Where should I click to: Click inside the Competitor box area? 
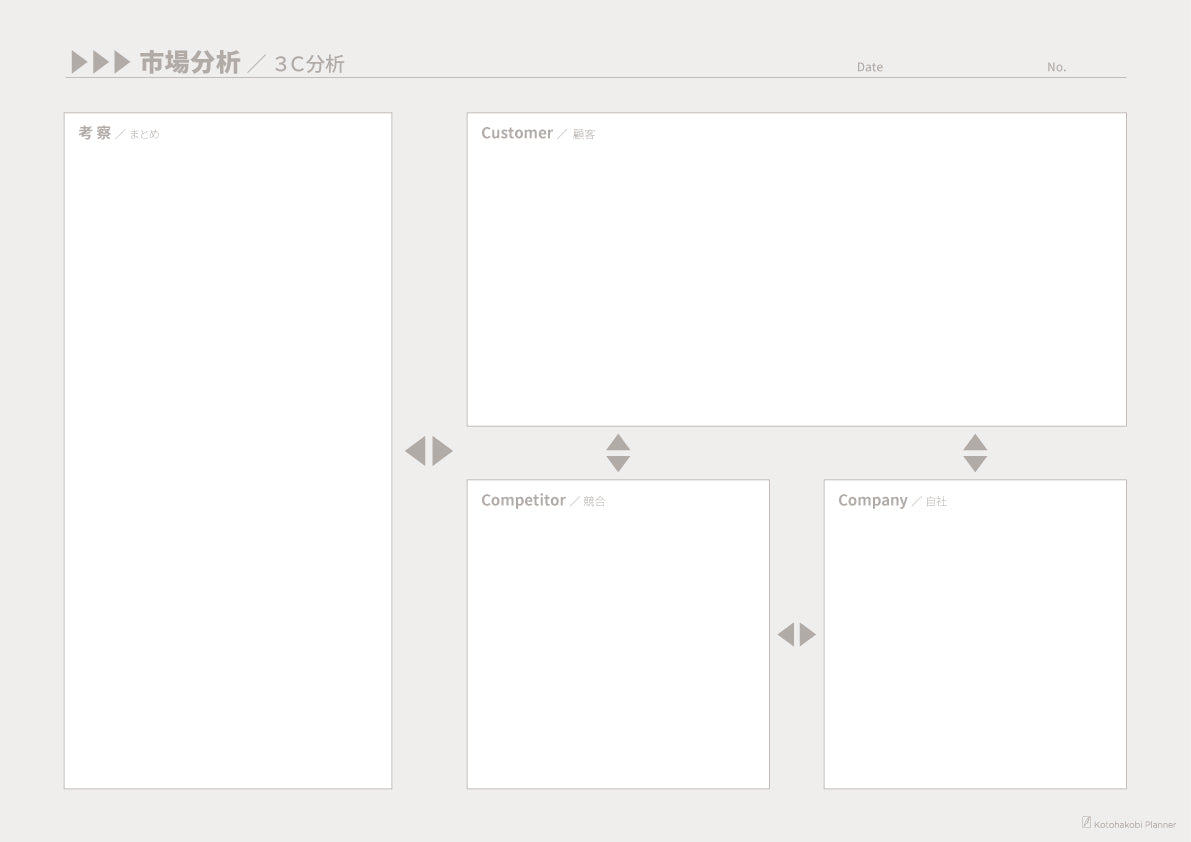(618, 645)
